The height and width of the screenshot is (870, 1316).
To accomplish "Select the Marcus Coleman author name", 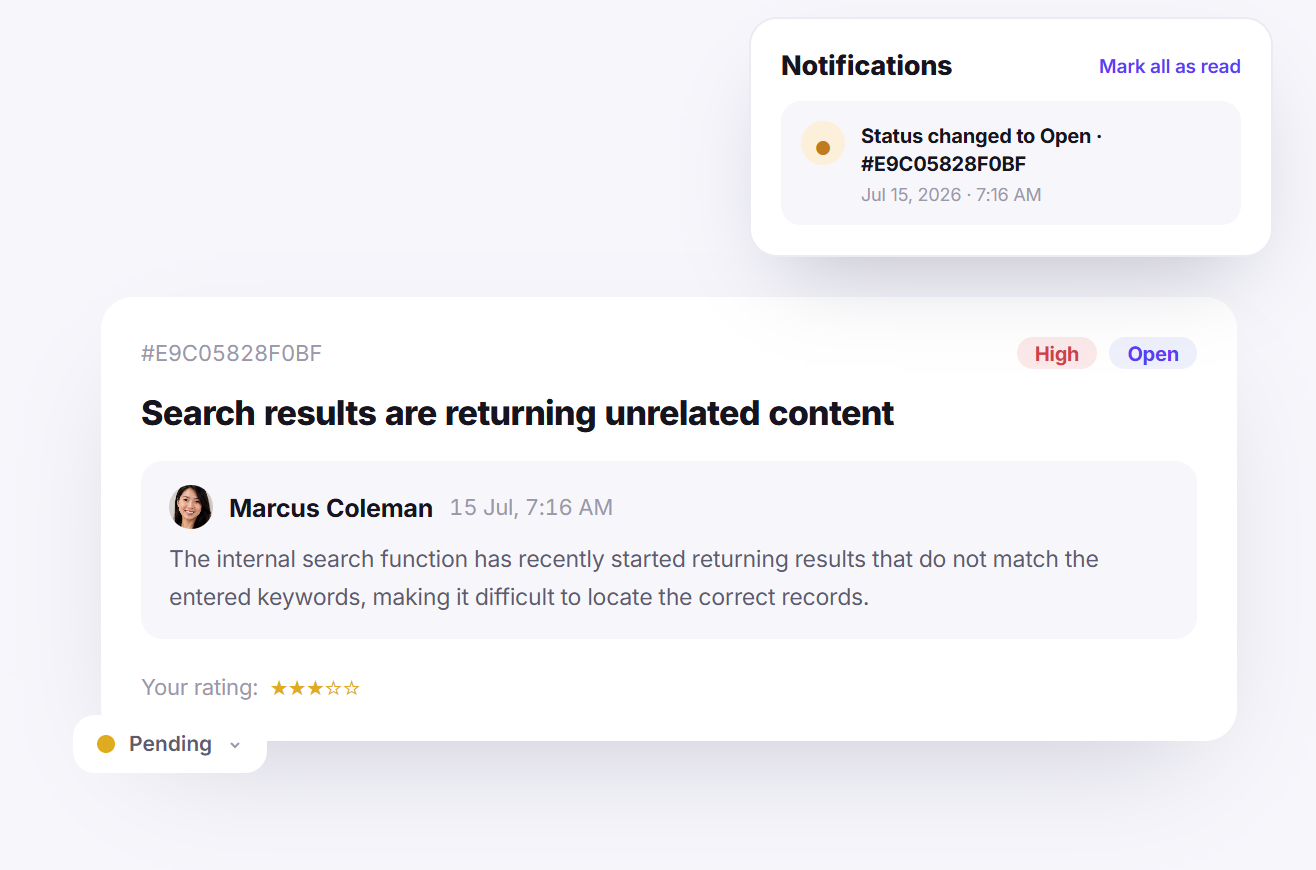I will tap(331, 508).
